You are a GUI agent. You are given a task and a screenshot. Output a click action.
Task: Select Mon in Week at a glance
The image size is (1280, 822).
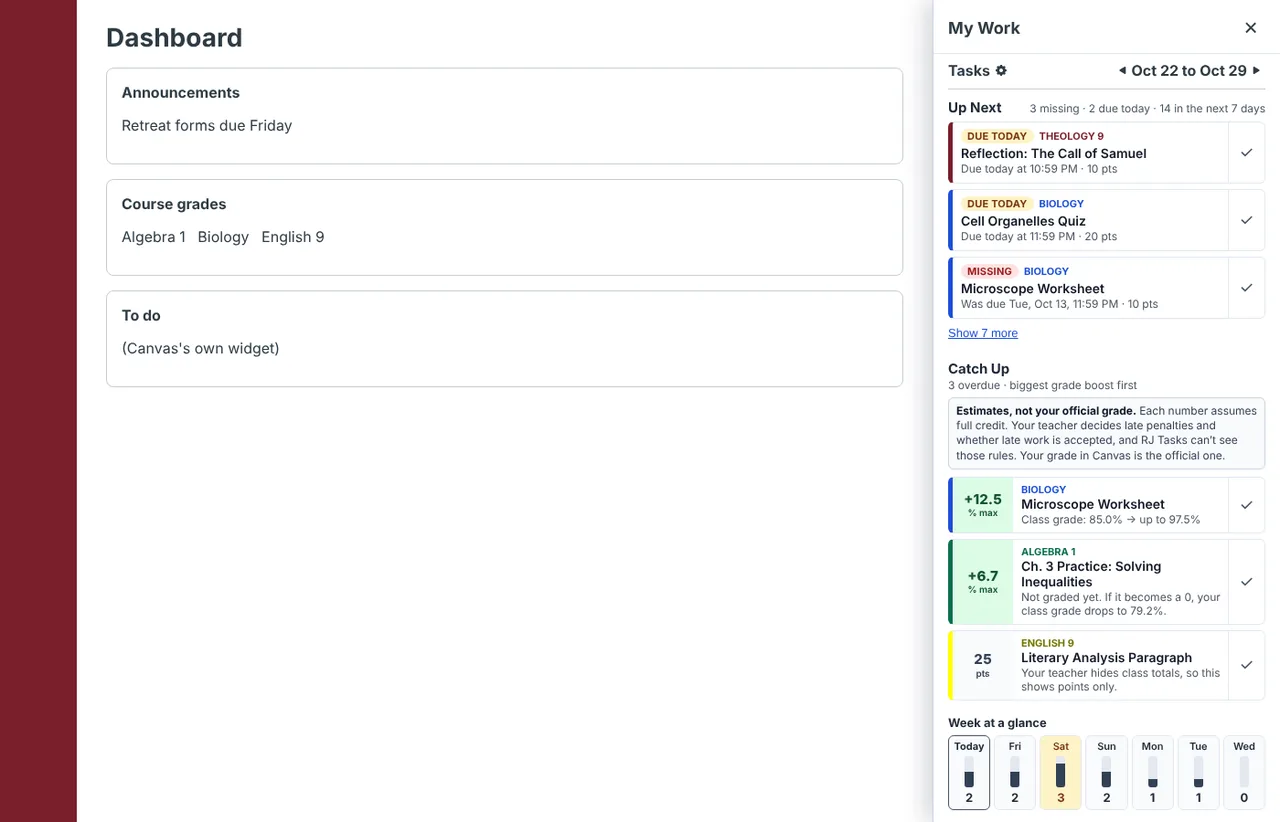pyautogui.click(x=1152, y=772)
